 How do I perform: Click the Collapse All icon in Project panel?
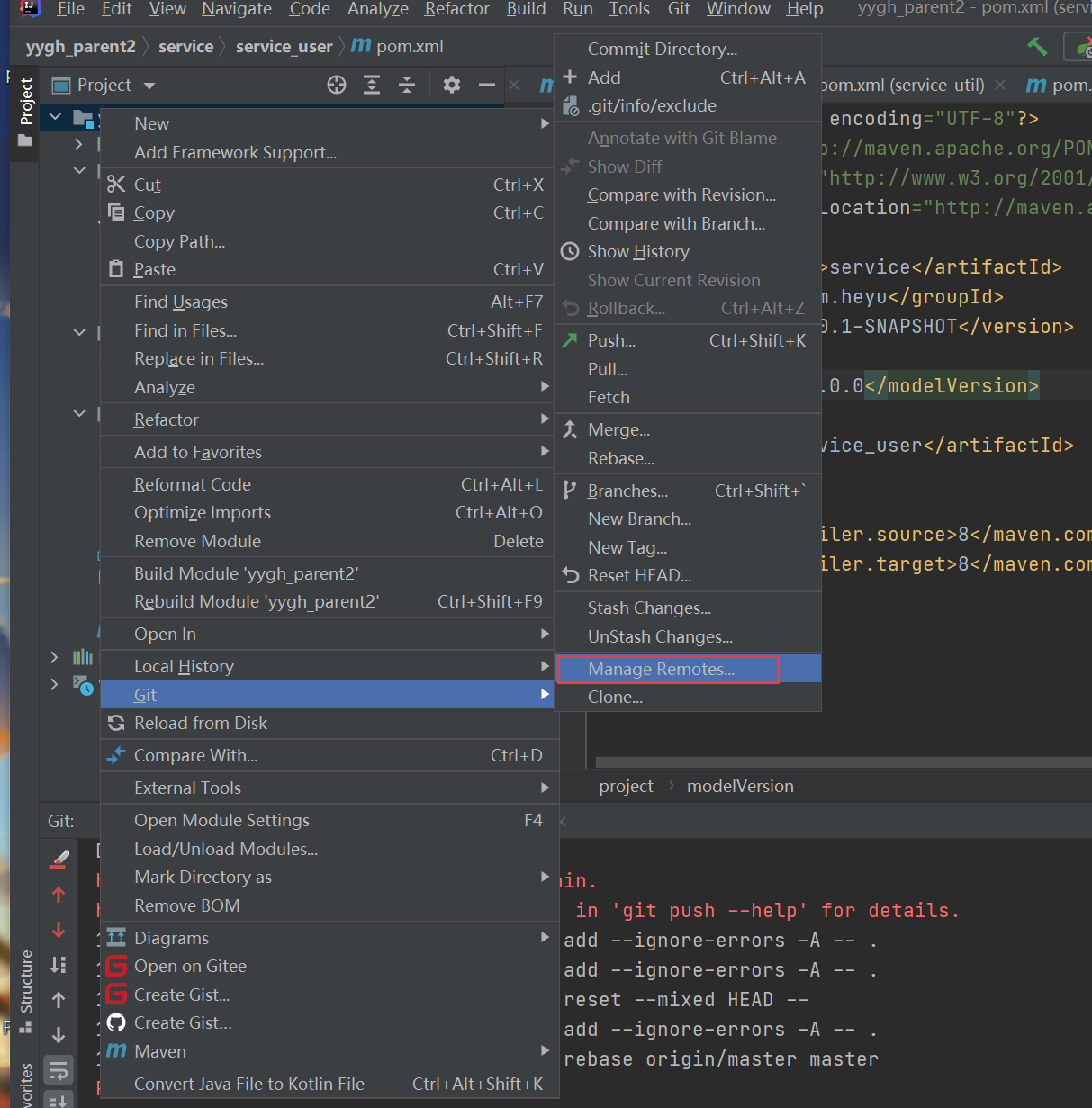(x=407, y=85)
